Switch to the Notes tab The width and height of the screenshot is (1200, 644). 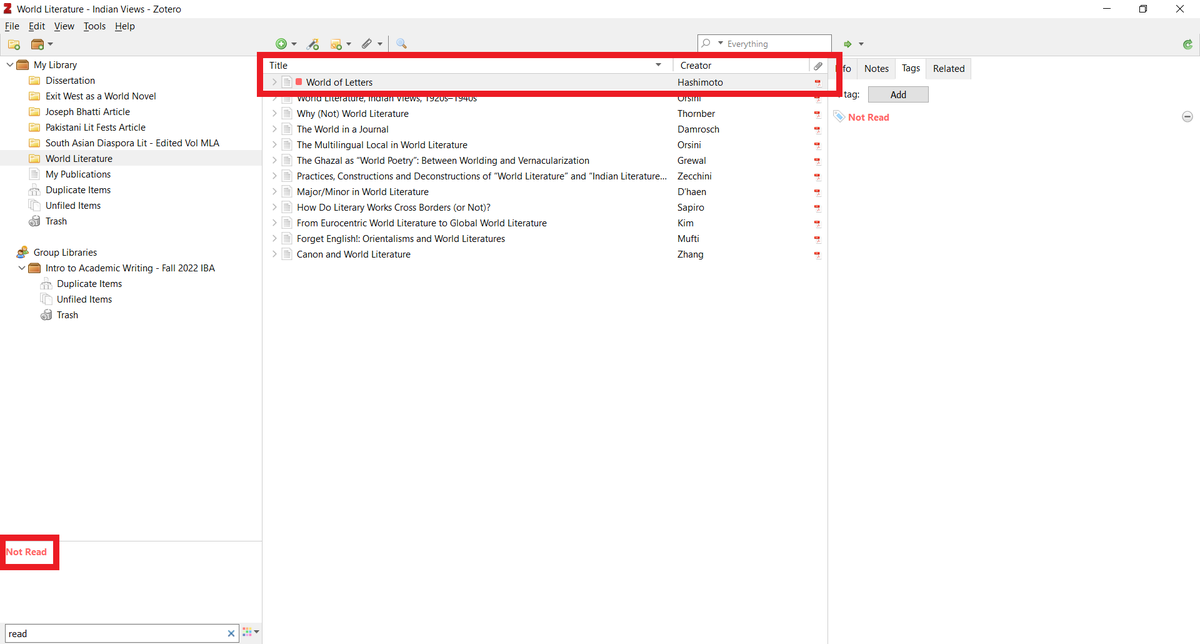876,68
